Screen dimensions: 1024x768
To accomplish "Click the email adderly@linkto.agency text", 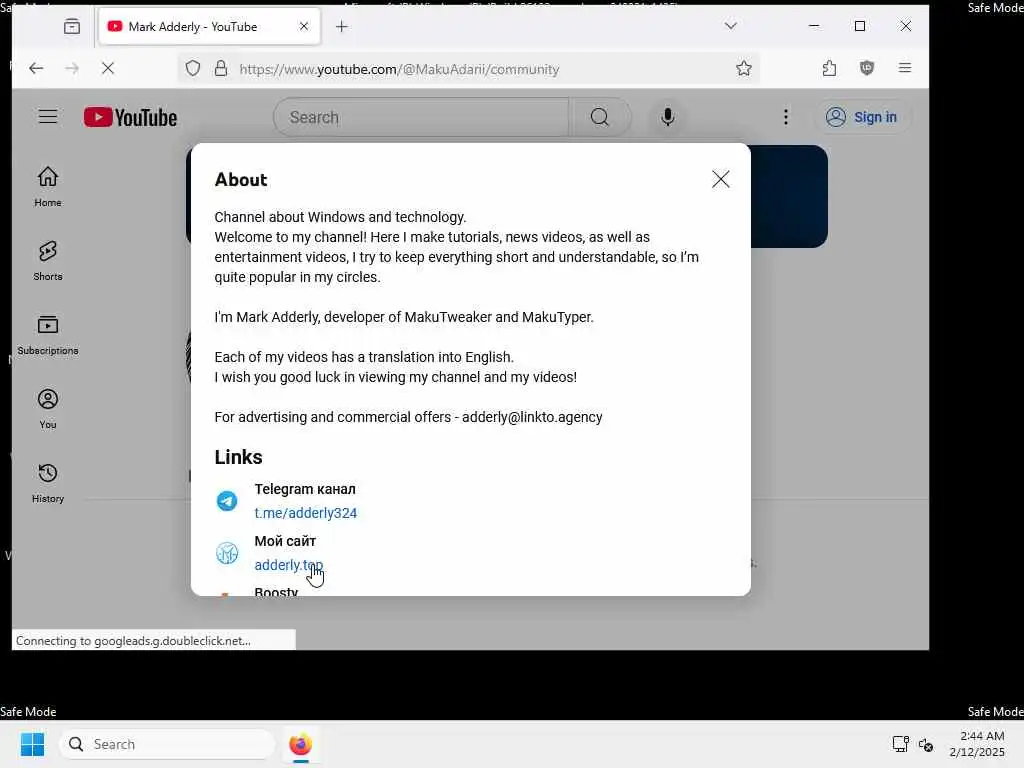I will click(x=532, y=417).
